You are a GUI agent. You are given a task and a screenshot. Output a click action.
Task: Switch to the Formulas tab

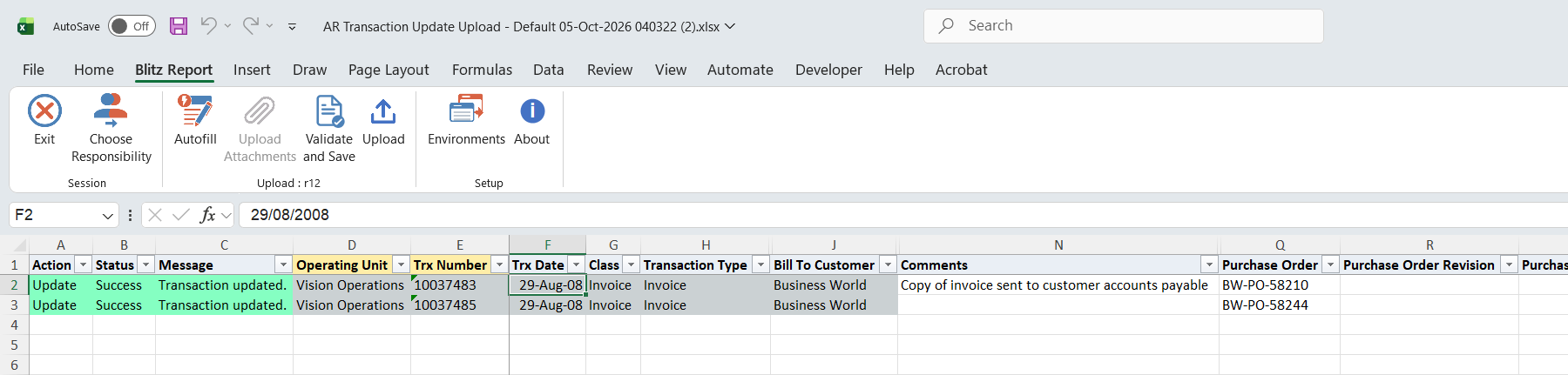click(x=482, y=70)
